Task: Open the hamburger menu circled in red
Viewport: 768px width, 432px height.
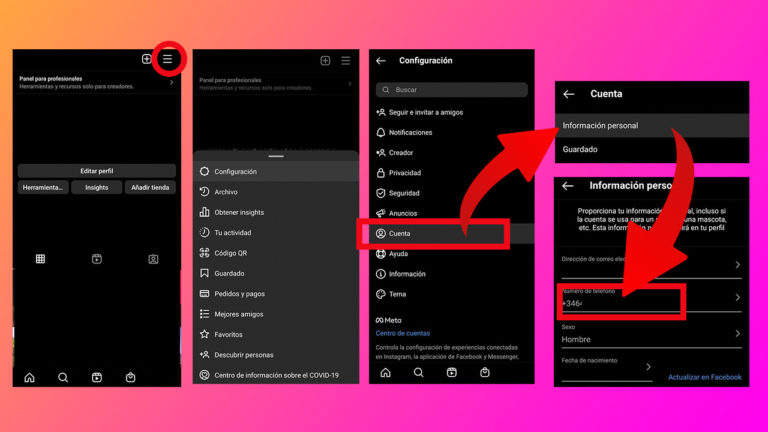Action: point(167,60)
